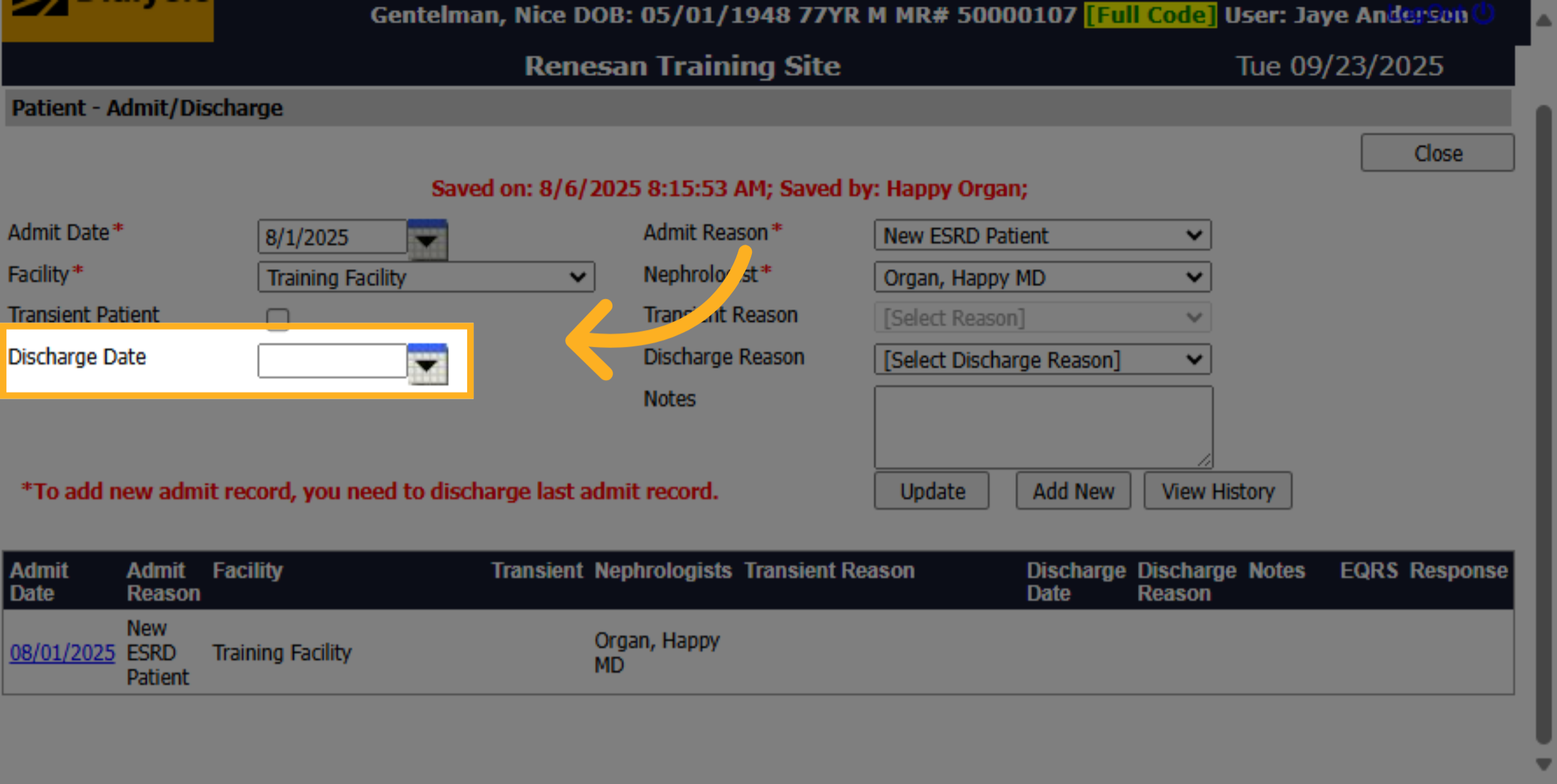Toggle the Transient Patient checkbox

278,318
